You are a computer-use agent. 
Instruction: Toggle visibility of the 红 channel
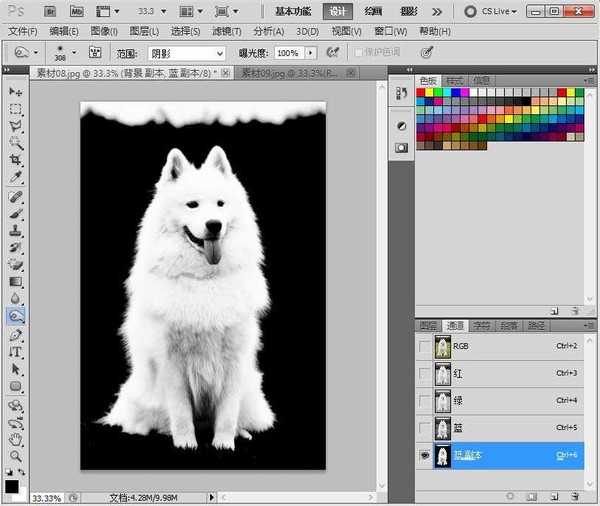[x=427, y=374]
